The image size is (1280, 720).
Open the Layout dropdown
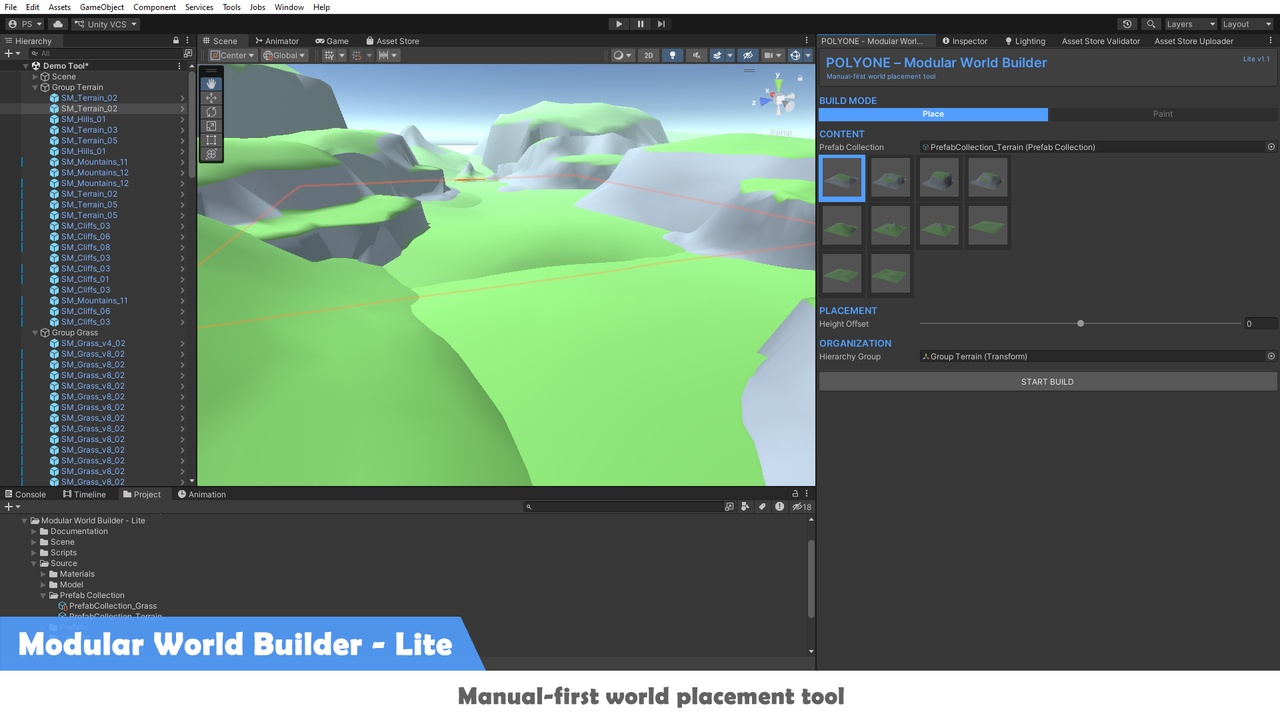[1246, 24]
